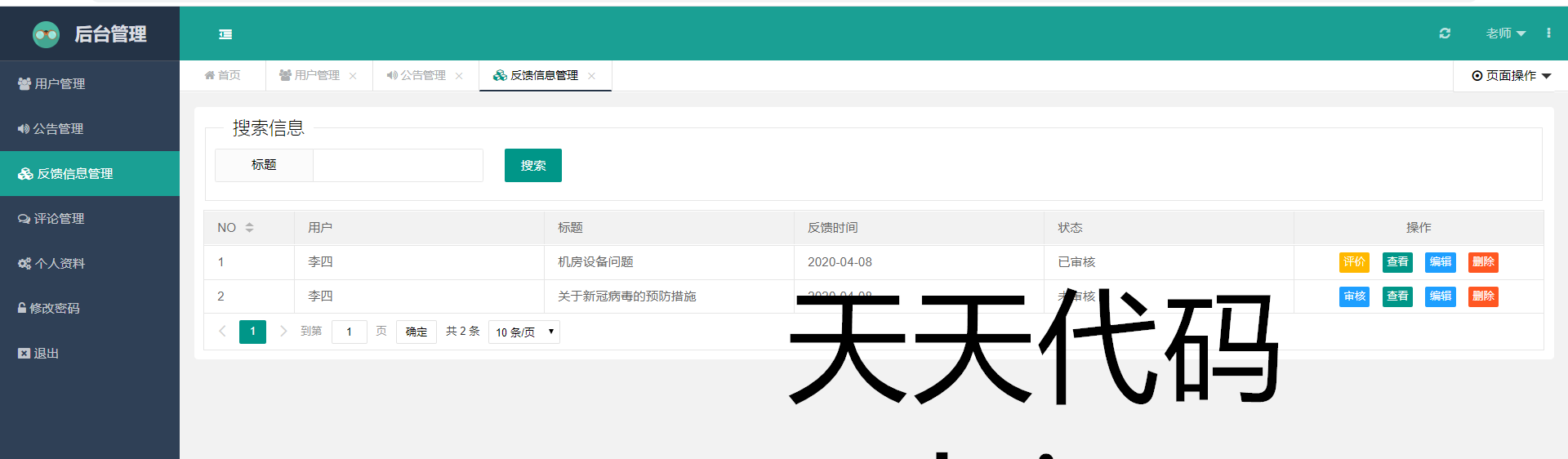Sort the table by NO column
The width and height of the screenshot is (1568, 459).
249,228
